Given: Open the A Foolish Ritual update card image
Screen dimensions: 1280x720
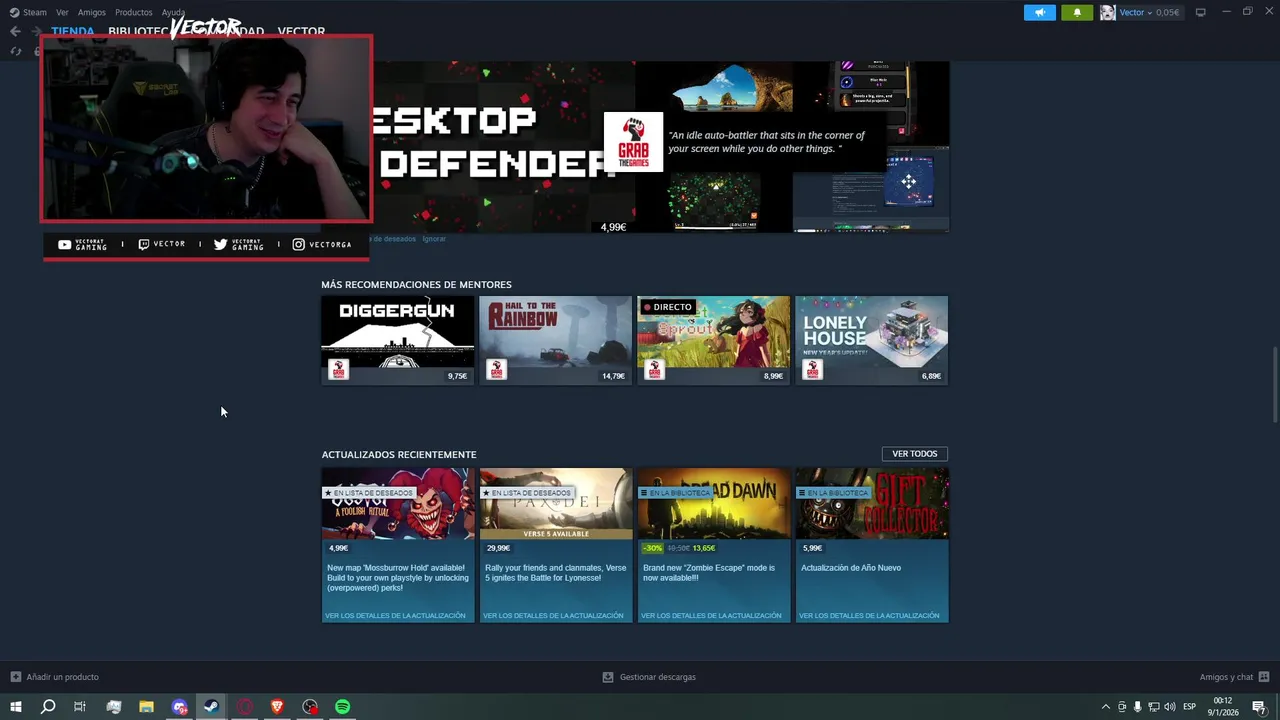Looking at the screenshot, I should point(398,503).
